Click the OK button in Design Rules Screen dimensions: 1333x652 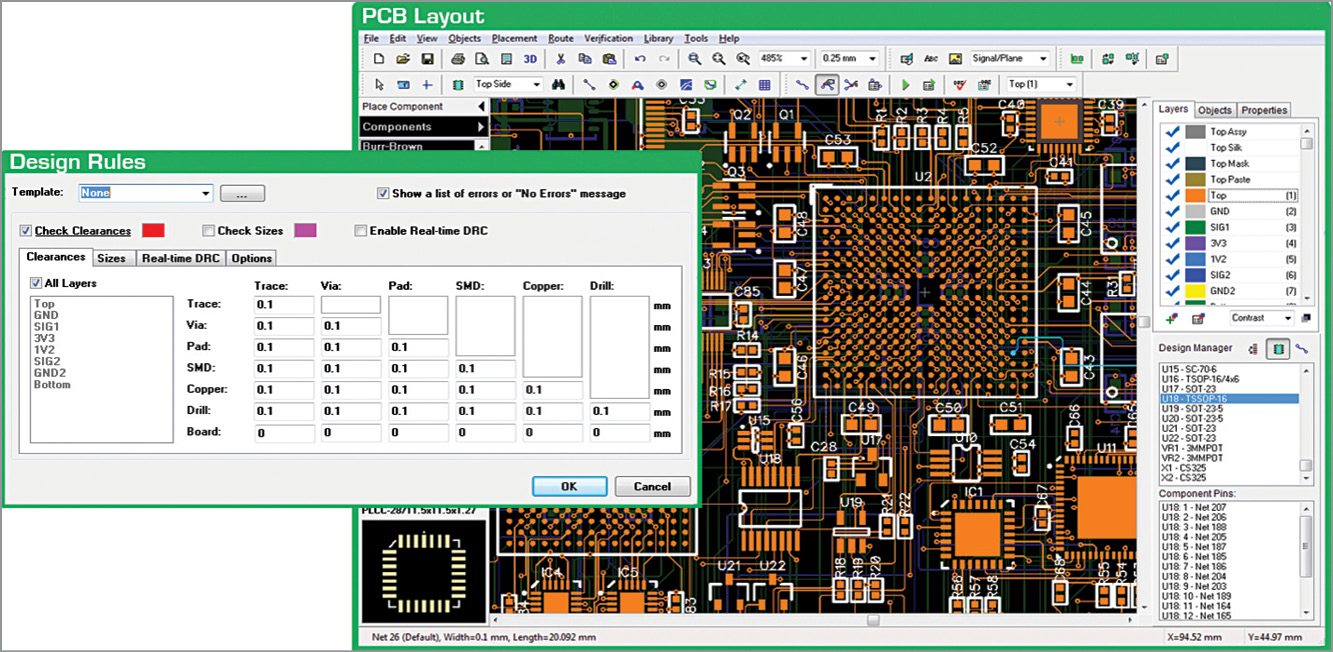point(569,486)
